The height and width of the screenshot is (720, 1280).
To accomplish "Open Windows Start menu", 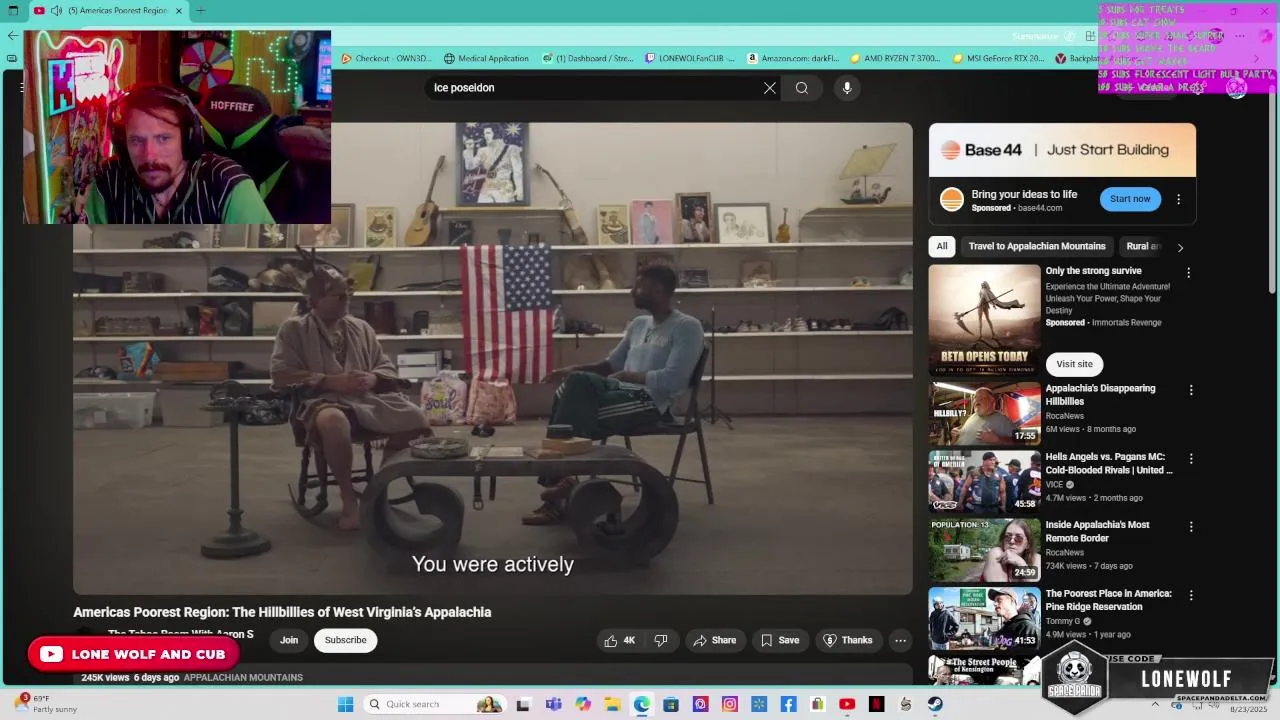I will [345, 704].
